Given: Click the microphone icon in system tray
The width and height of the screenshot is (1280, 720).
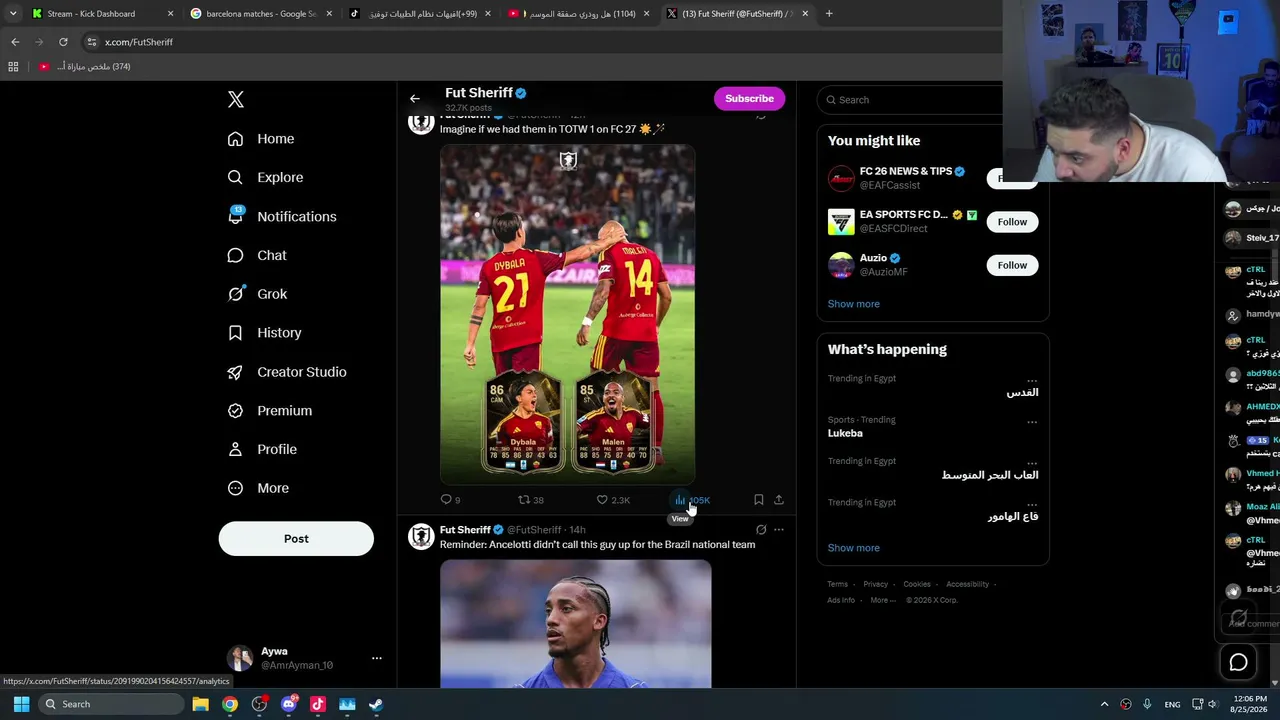Looking at the screenshot, I should click(1147, 704).
